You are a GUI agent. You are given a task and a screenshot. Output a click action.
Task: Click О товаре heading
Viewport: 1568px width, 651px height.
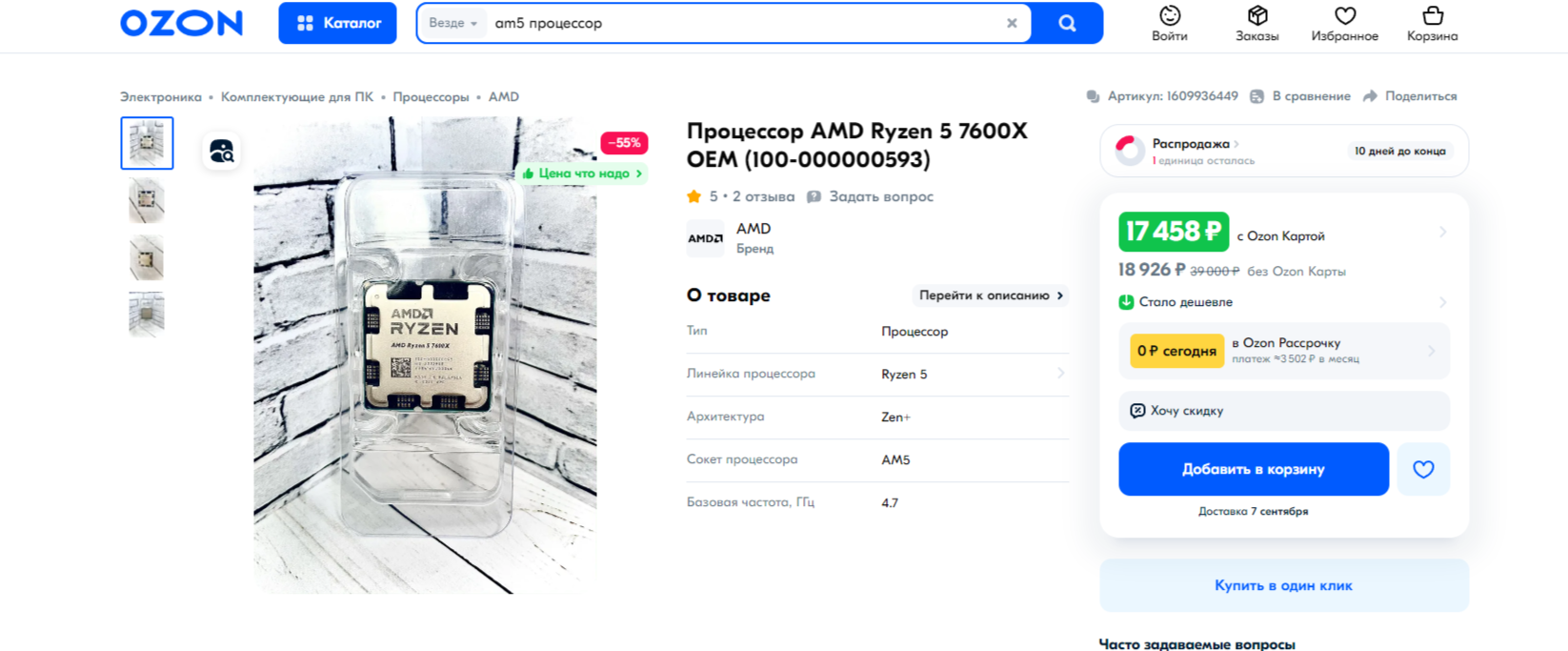click(x=729, y=295)
